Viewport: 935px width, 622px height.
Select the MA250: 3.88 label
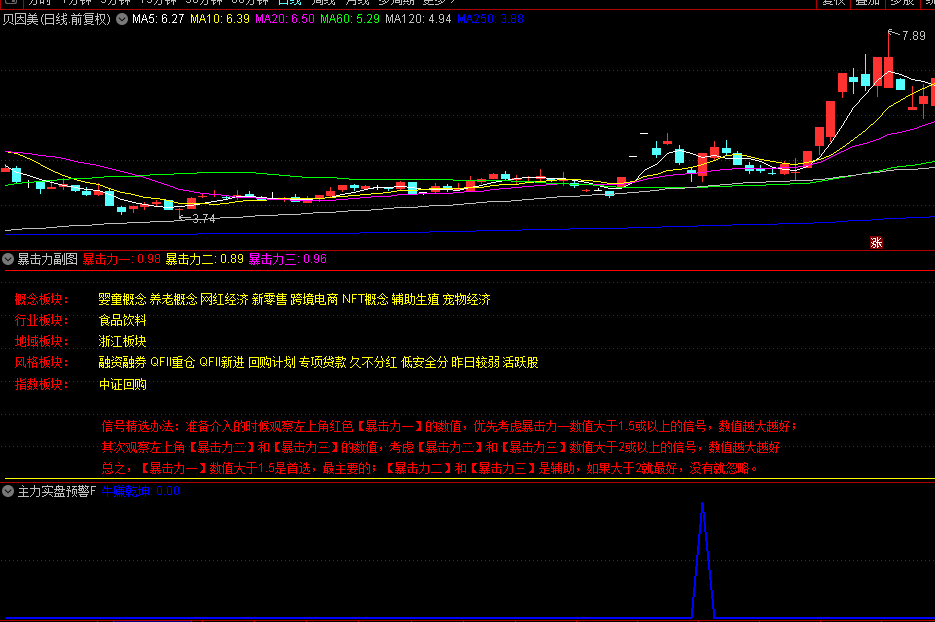(x=490, y=19)
